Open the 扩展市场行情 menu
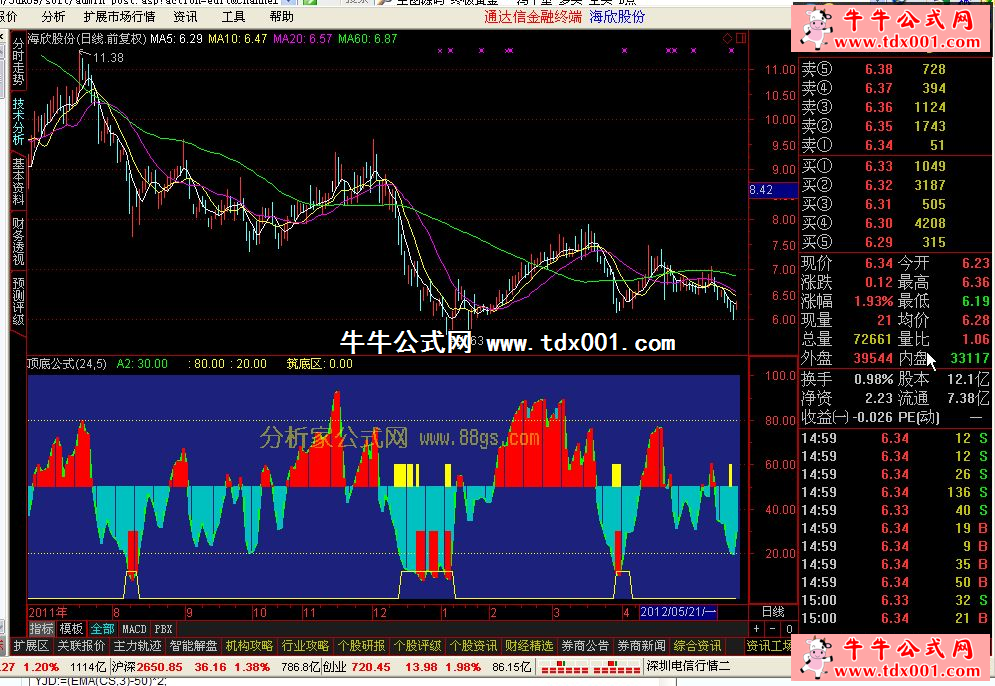Viewport: 995px width, 686px height. tap(119, 17)
